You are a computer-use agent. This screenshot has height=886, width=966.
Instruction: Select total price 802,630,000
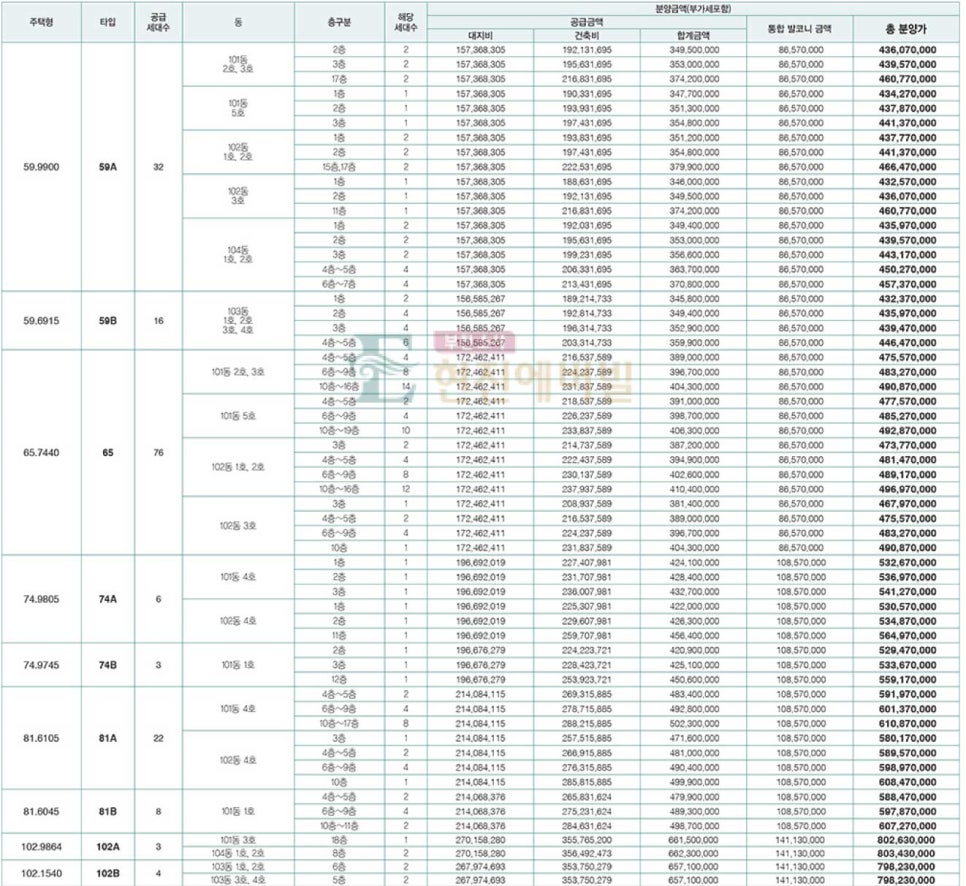(x=906, y=840)
